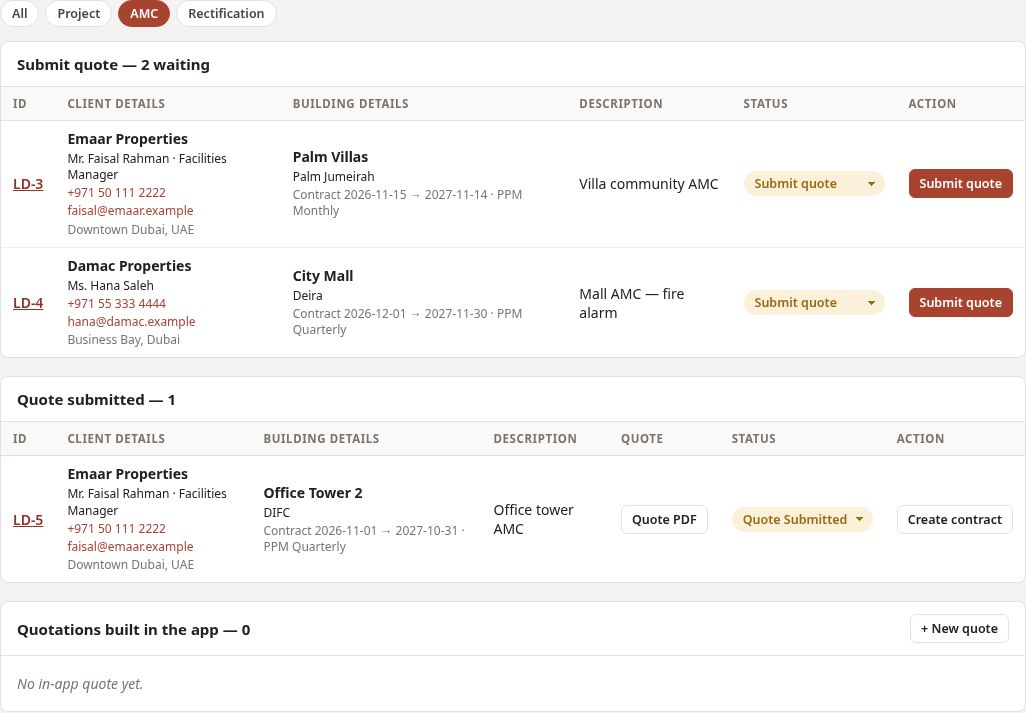Image resolution: width=1026 pixels, height=713 pixels.
Task: Open Quote PDF for Office Tower 2
Action: pyautogui.click(x=664, y=519)
